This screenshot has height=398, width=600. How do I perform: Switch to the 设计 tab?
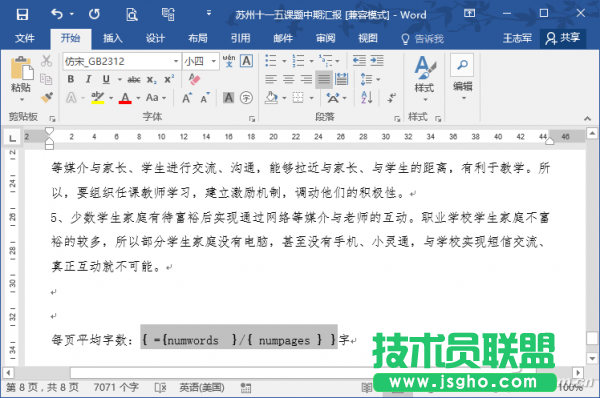155,38
